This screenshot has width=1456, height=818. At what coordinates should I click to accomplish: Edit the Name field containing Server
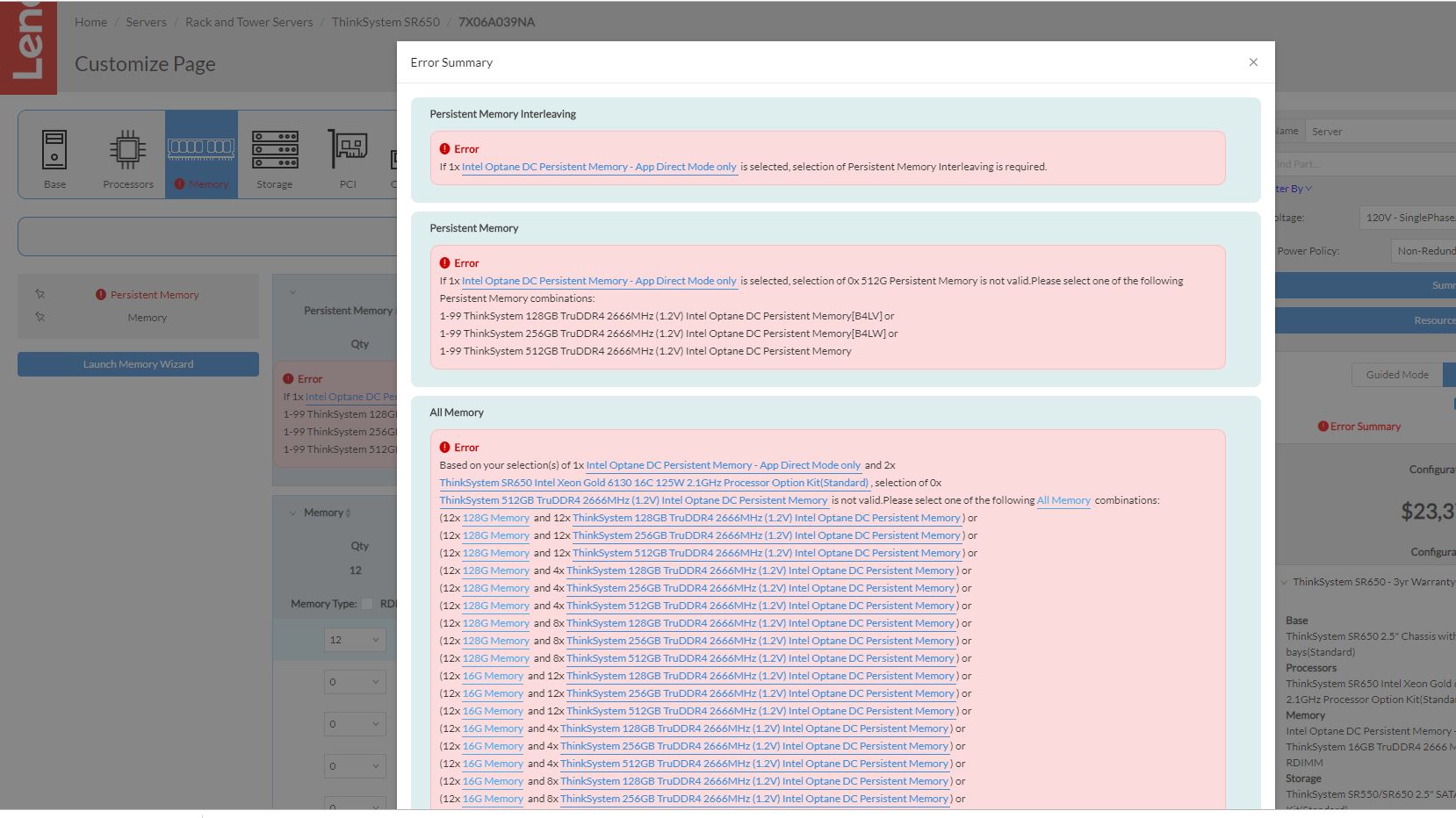coord(1380,132)
